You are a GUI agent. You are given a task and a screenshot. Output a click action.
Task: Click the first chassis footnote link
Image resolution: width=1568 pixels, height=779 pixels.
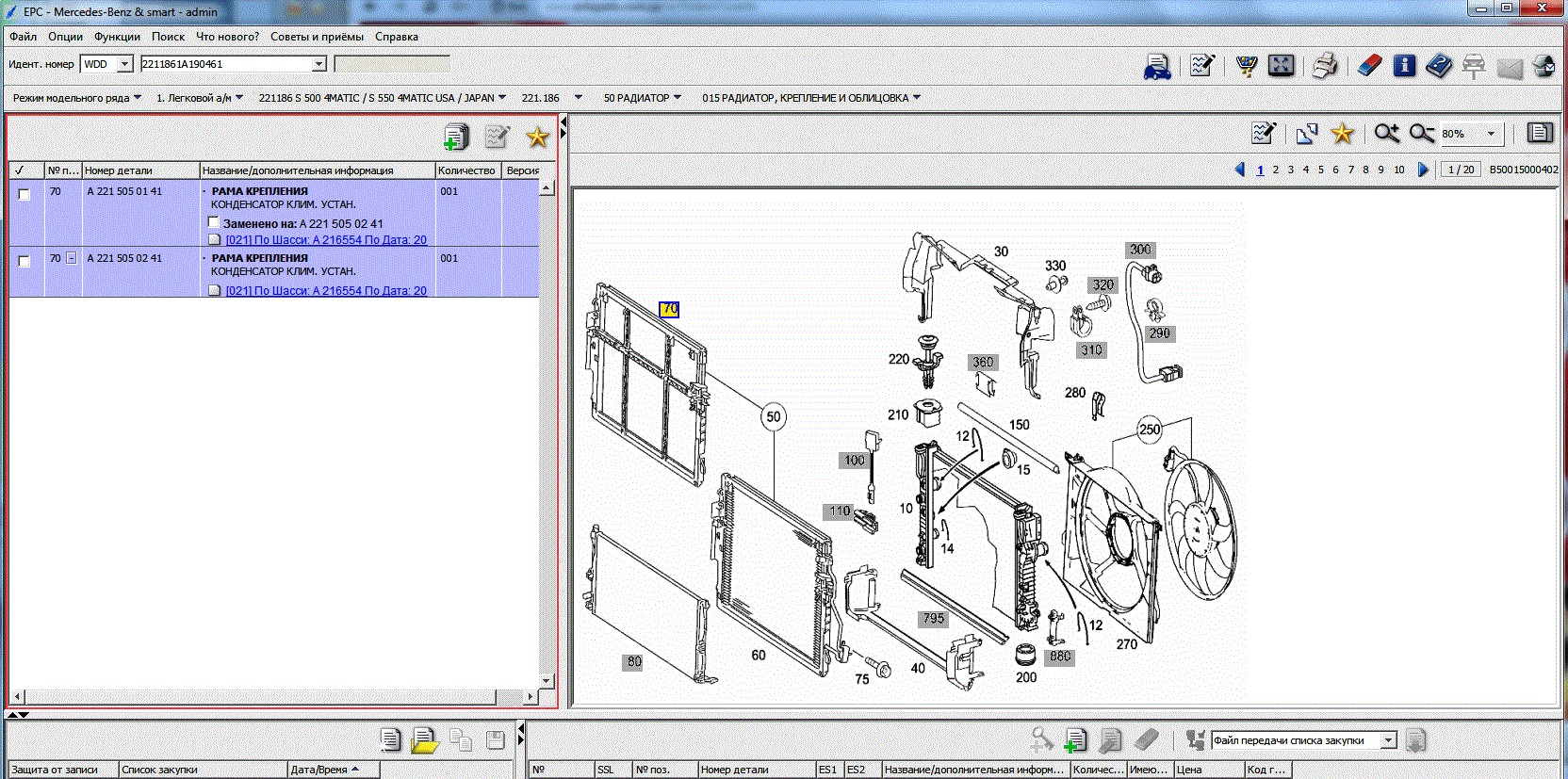click(325, 240)
